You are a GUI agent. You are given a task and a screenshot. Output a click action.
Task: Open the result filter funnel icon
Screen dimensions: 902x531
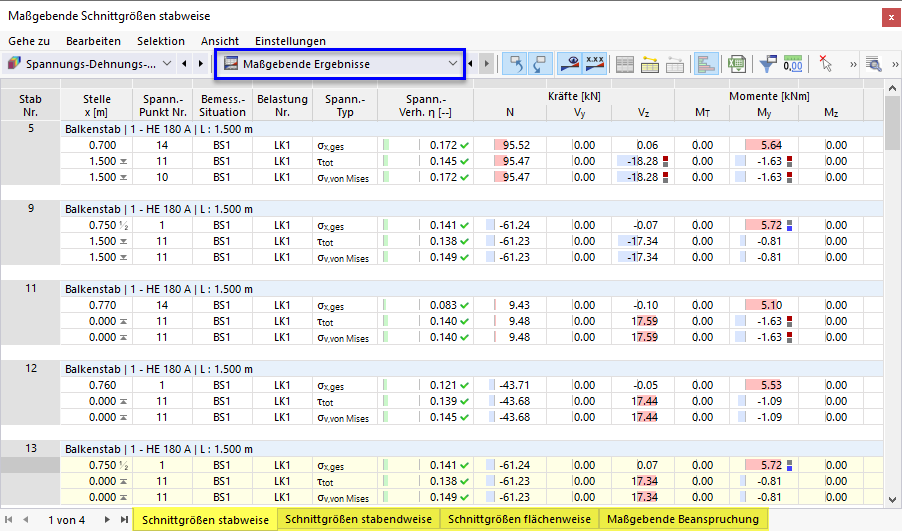pos(767,64)
